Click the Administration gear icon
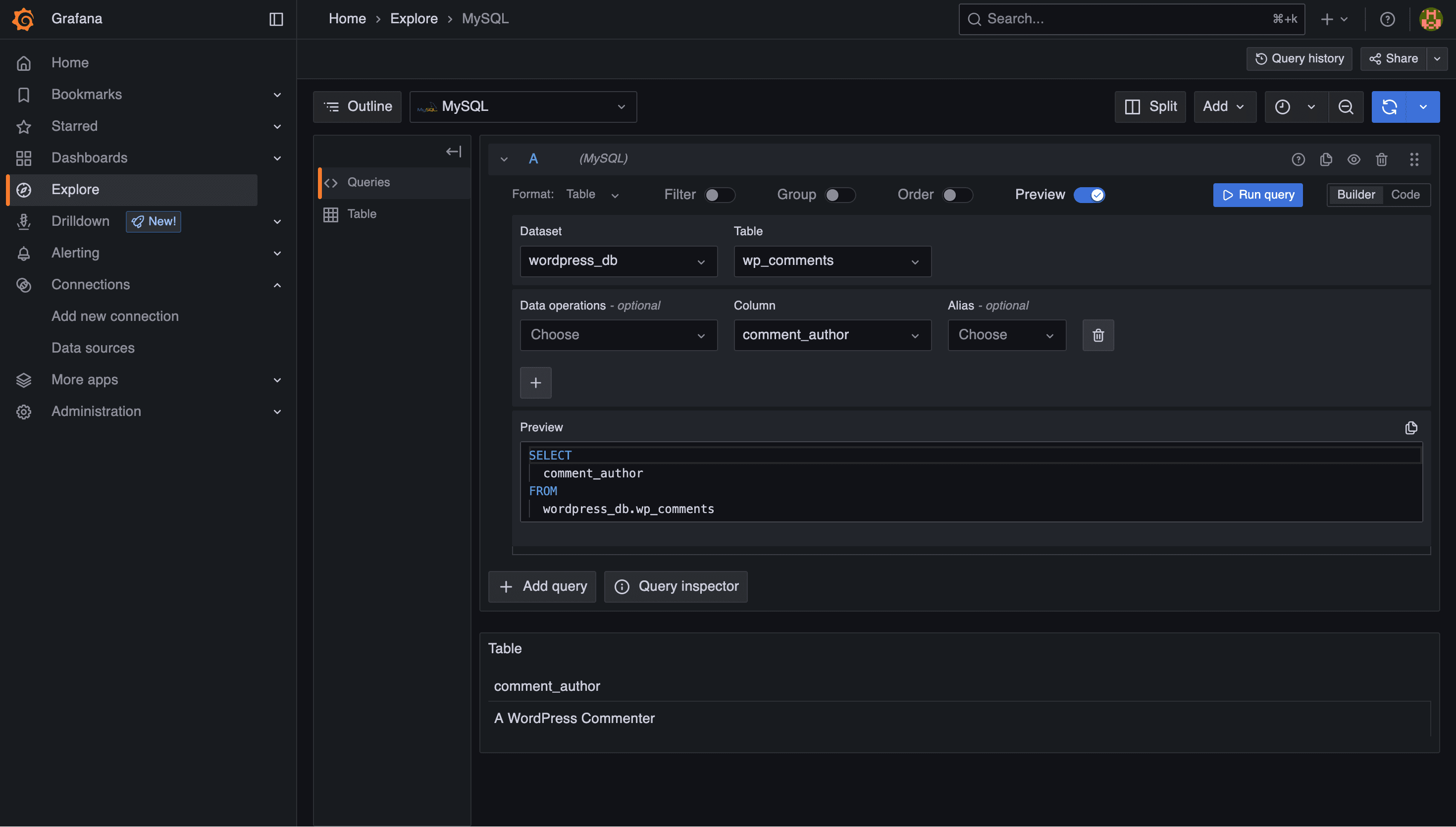The image size is (1456, 827). coord(24,412)
